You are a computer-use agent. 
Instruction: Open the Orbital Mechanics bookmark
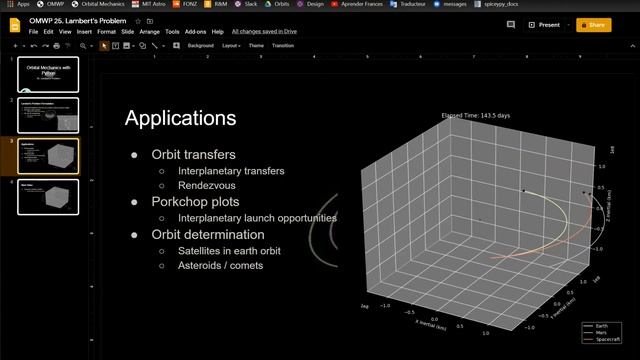pos(98,4)
